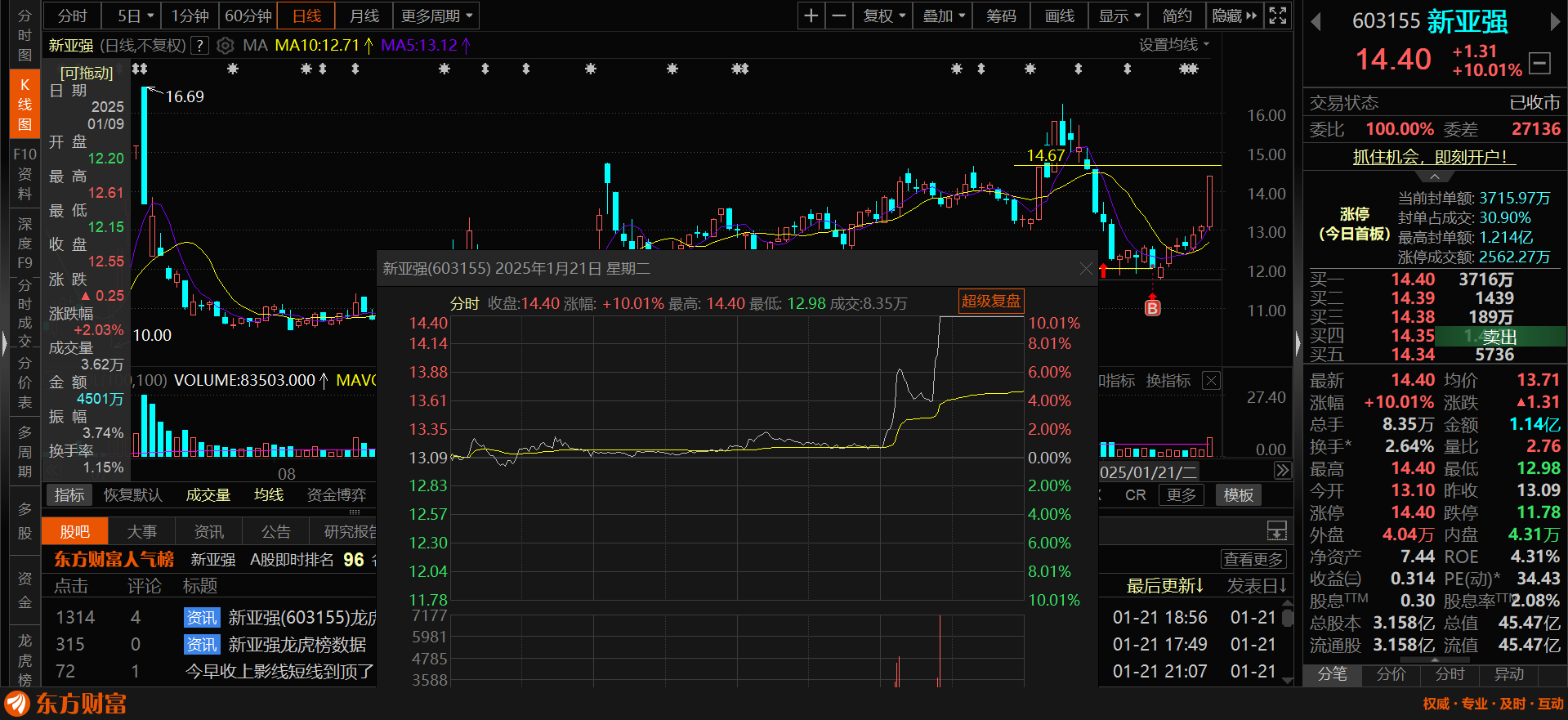Open the 大事 tab
The width and height of the screenshot is (1568, 720).
point(142,531)
